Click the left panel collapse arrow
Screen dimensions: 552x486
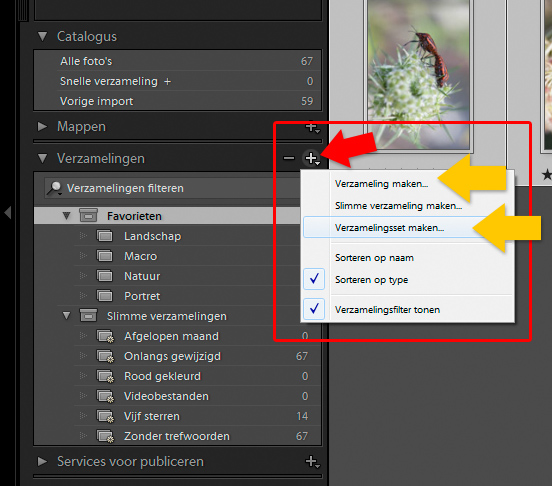click(x=8, y=213)
